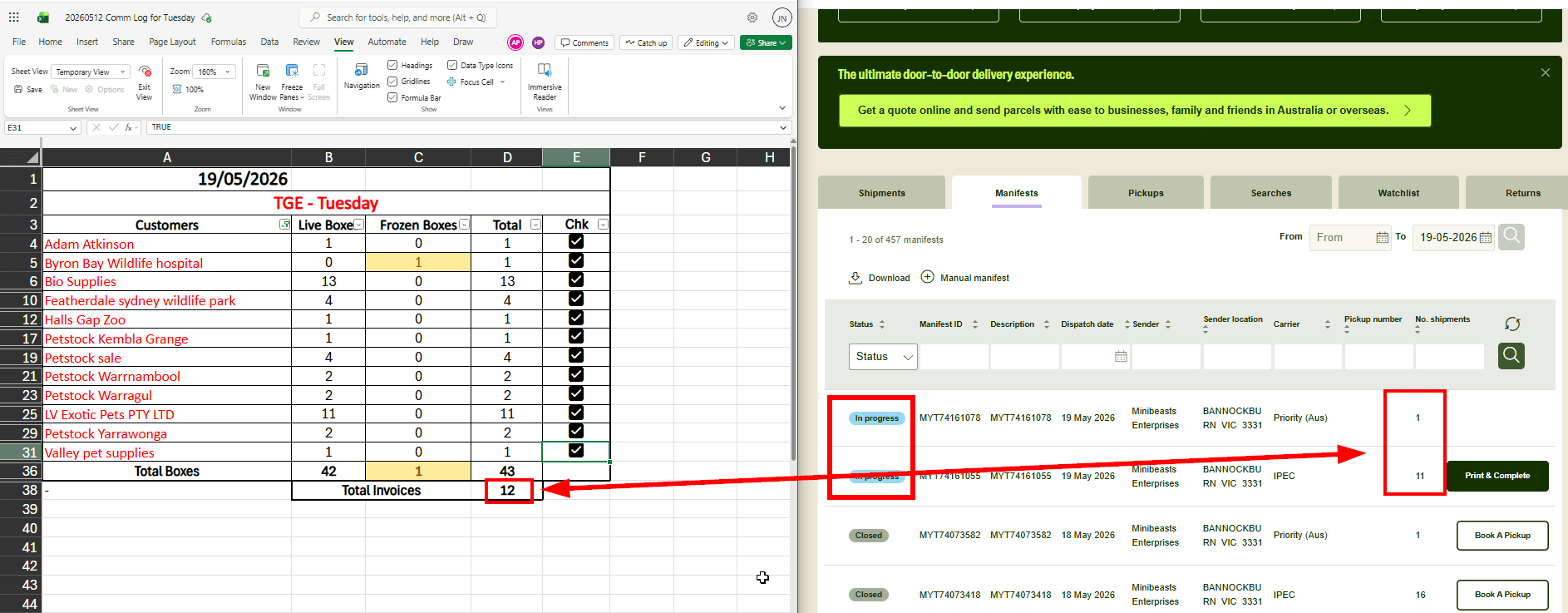Click the Manual manifest plus icon
The height and width of the screenshot is (613, 1568).
(928, 277)
